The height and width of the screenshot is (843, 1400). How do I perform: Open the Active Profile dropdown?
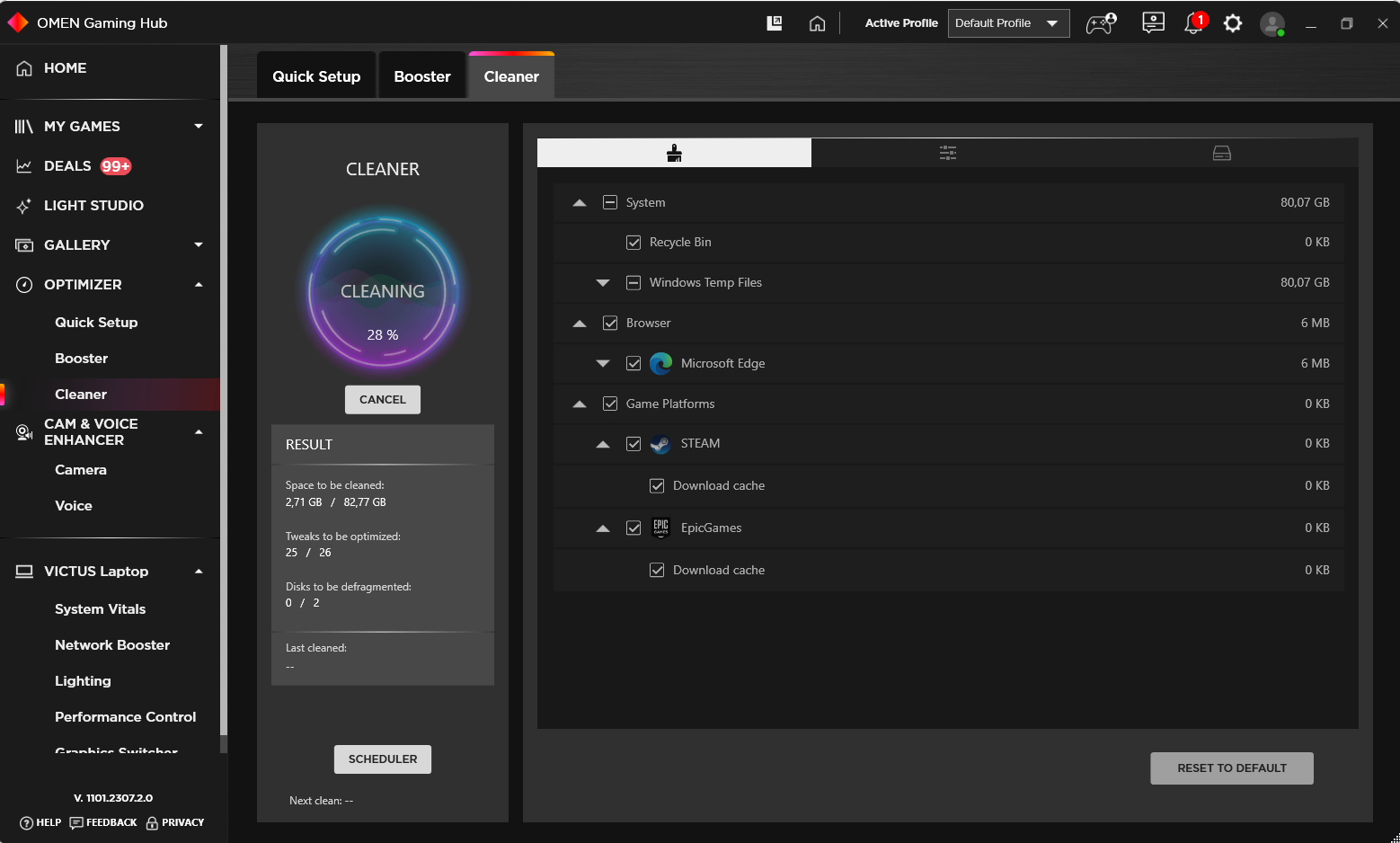point(1008,23)
